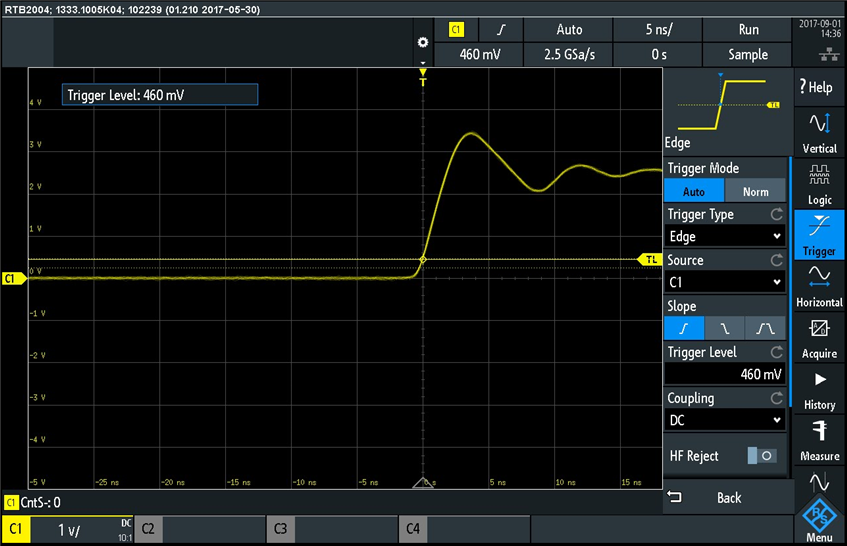Select Norm trigger mode
This screenshot has width=847, height=546.
[x=755, y=192]
